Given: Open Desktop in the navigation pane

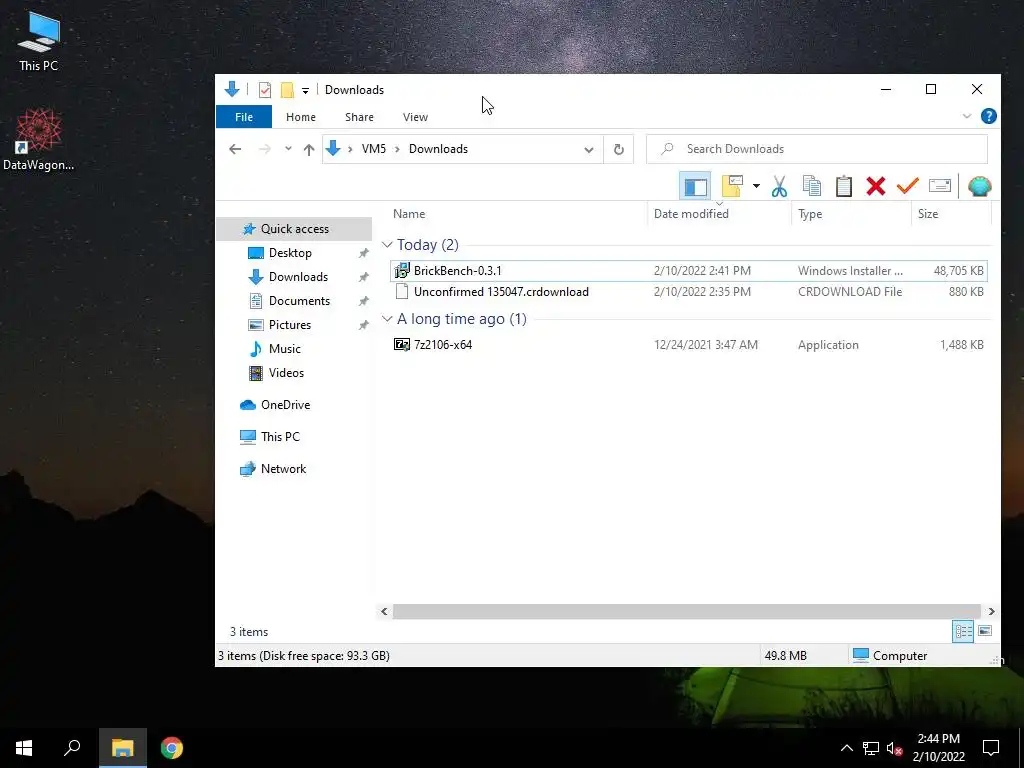Looking at the screenshot, I should [290, 253].
